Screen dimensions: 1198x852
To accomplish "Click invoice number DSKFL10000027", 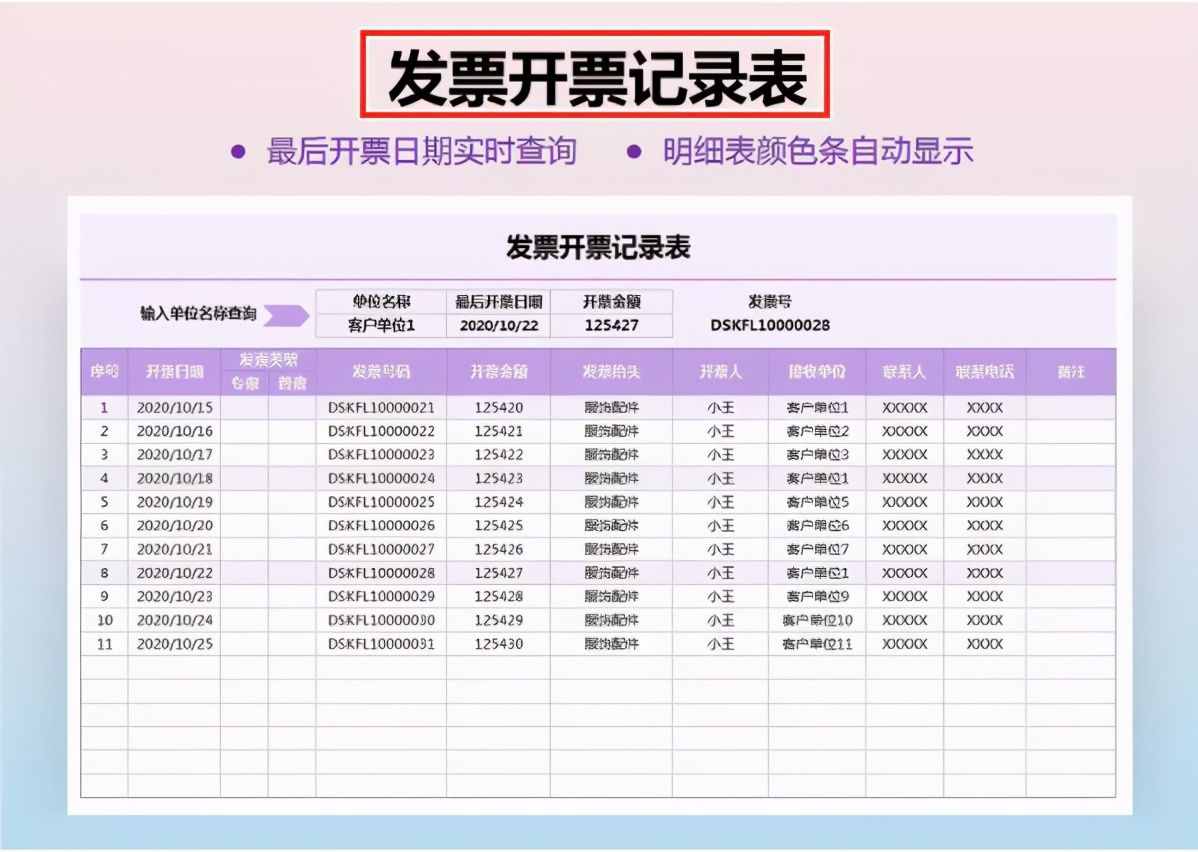I will coord(381,550).
